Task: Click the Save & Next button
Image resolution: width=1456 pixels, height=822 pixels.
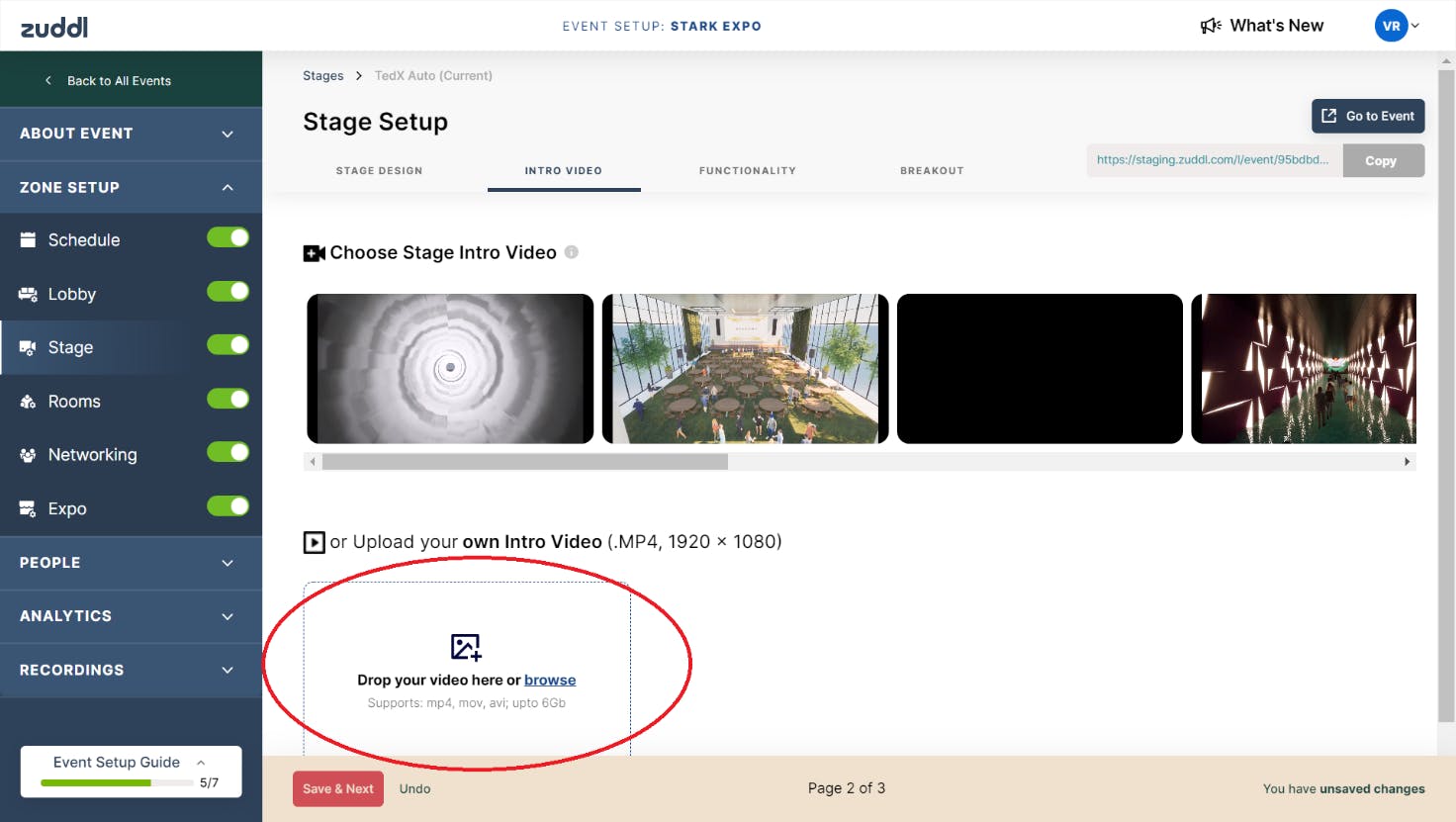Action: pos(337,788)
